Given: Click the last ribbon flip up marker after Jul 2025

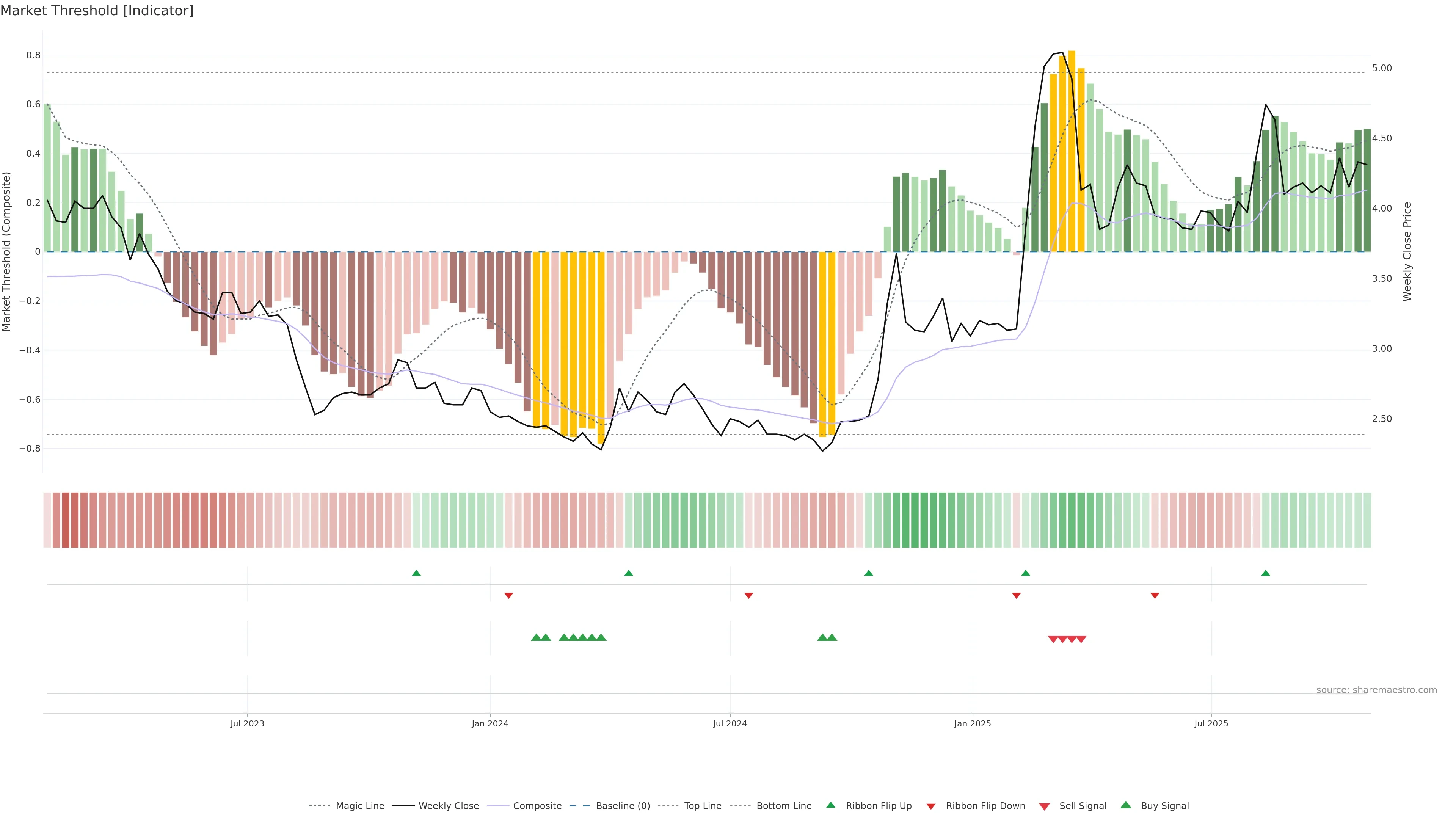Looking at the screenshot, I should [1266, 573].
